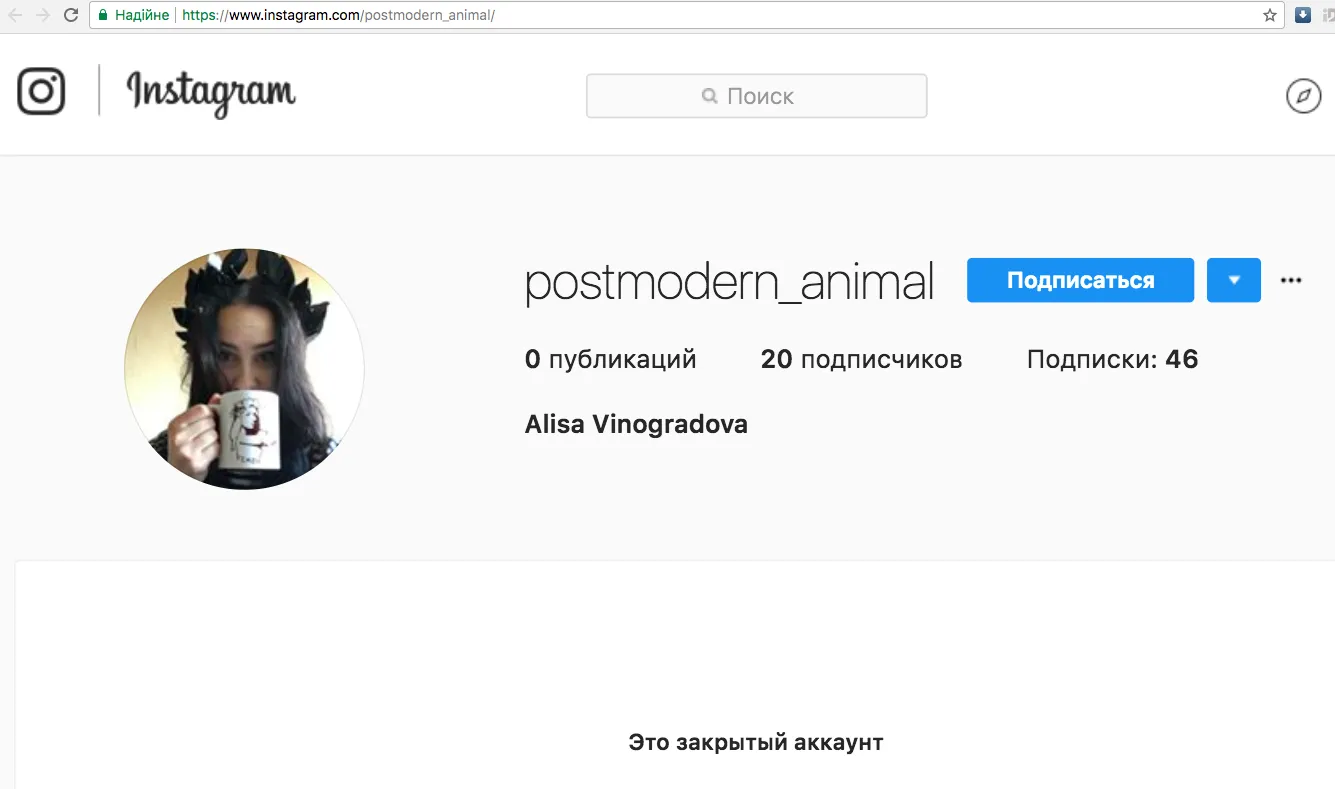Click the green secure padlock icon
The width and height of the screenshot is (1335, 789).
(102, 15)
